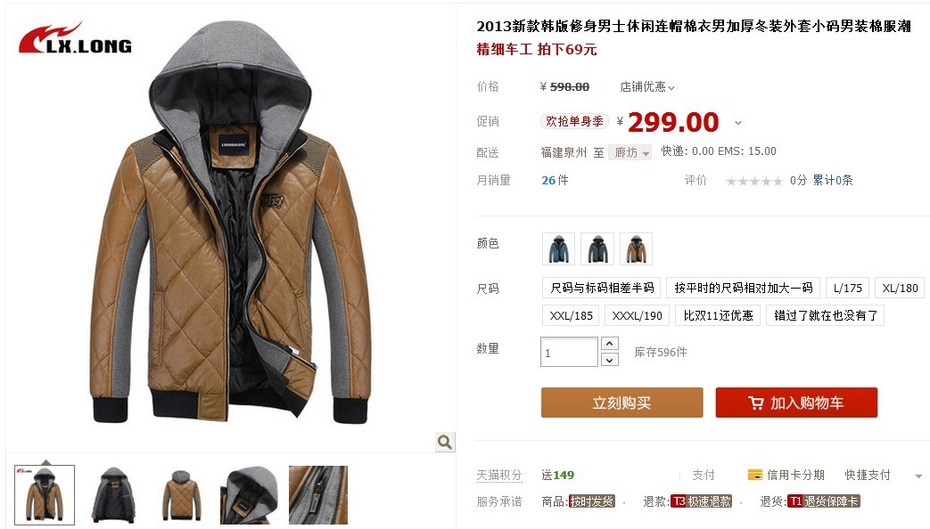
Task: Click the quantity increase arrow
Action: coord(610,343)
